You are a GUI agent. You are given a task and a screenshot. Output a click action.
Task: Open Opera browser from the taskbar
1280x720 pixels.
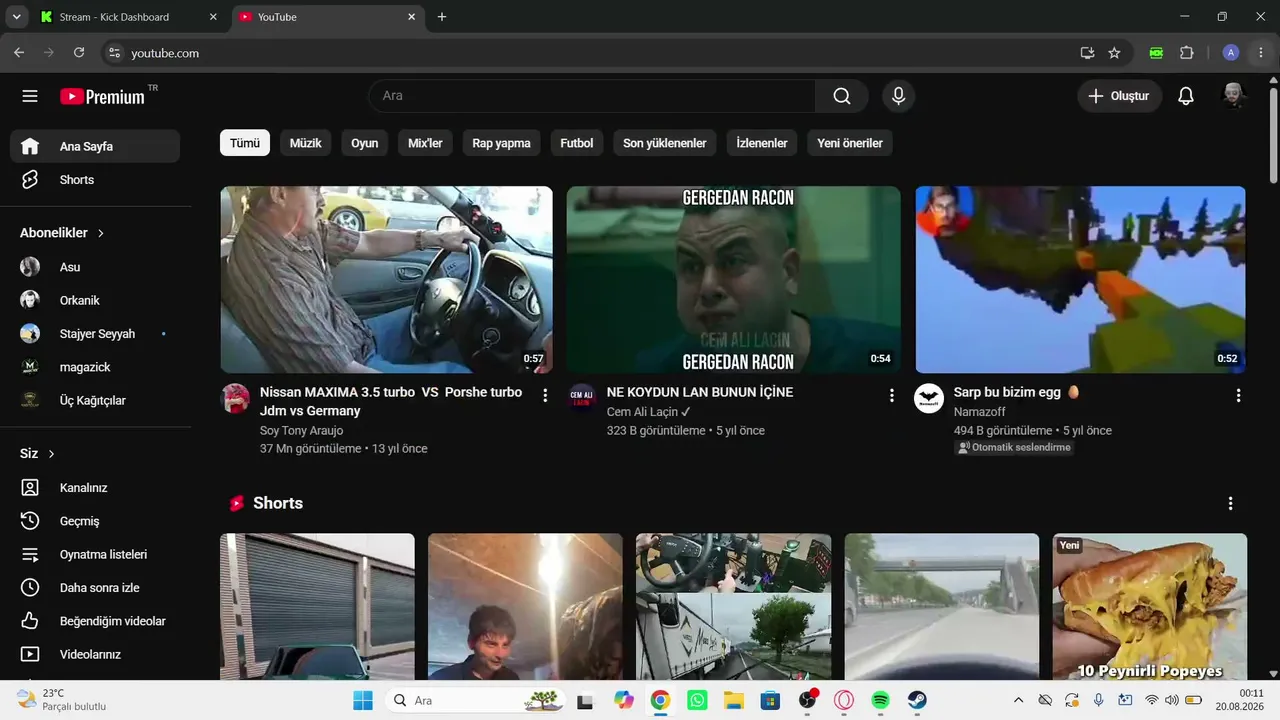pyautogui.click(x=844, y=700)
